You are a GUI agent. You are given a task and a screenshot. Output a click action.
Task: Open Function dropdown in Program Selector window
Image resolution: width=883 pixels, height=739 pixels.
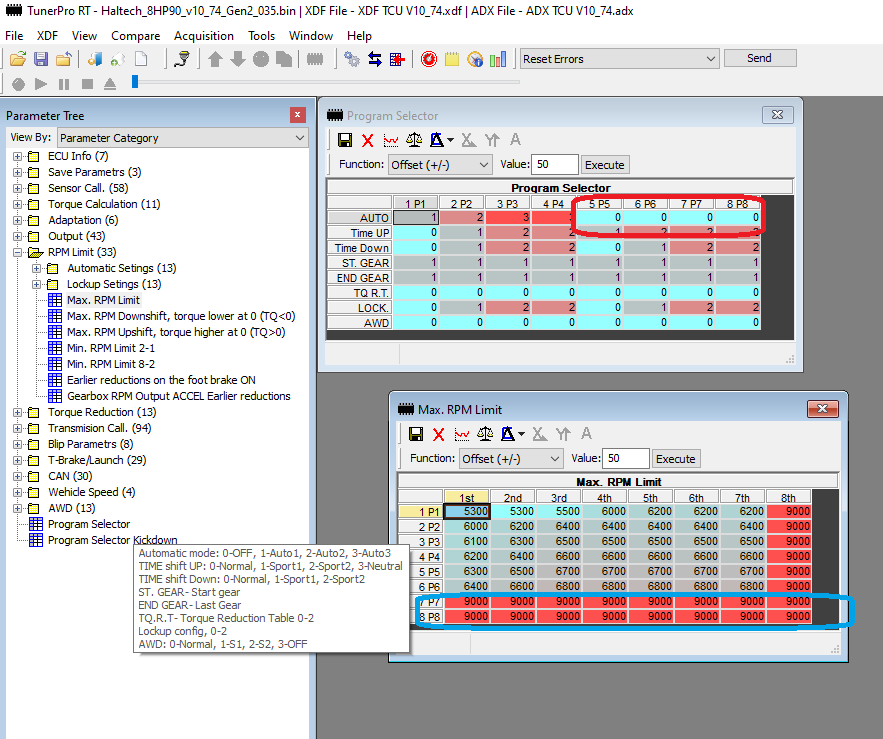[x=483, y=164]
